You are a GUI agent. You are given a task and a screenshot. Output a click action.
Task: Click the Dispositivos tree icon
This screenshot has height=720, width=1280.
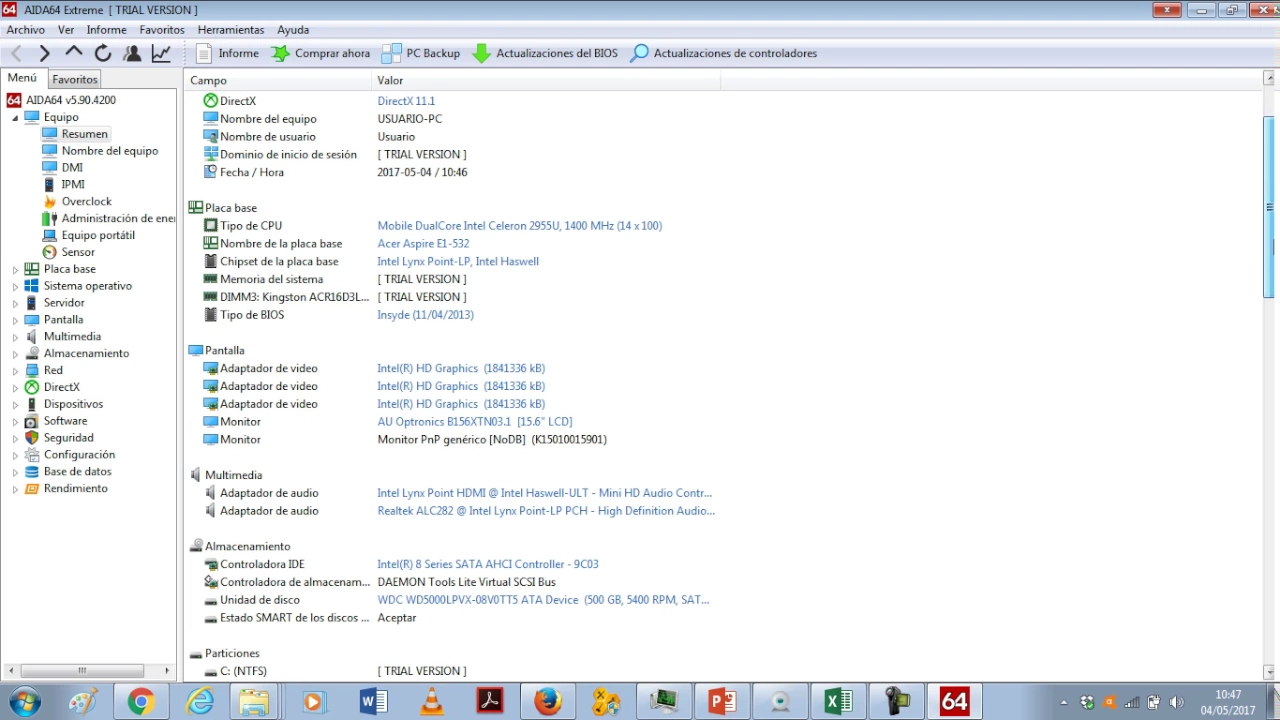point(32,404)
